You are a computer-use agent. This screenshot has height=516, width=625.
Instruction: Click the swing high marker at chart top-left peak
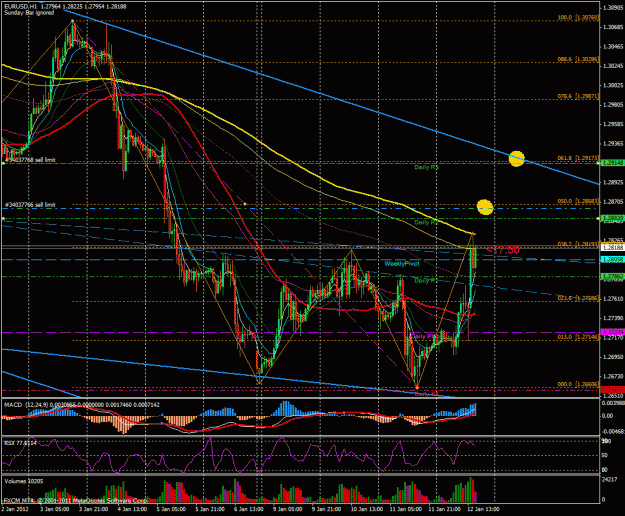point(73,21)
